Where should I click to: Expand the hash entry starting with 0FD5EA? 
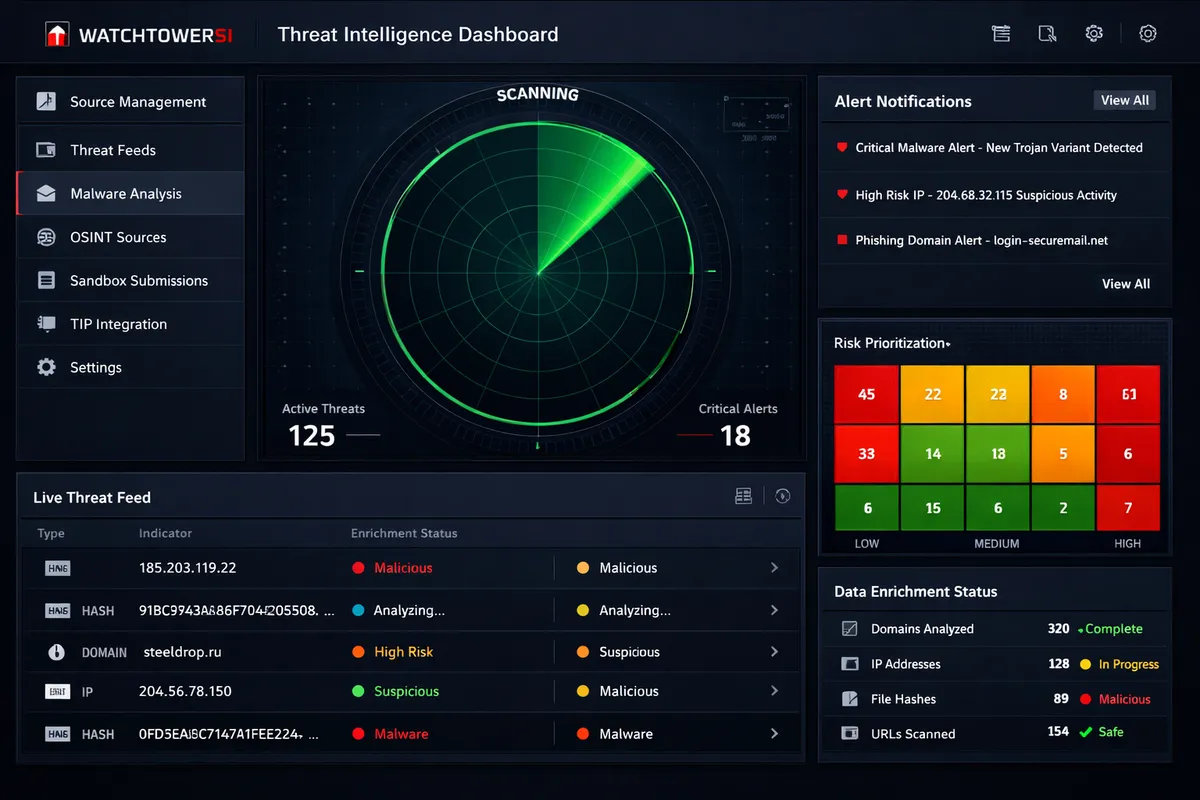tap(776, 733)
